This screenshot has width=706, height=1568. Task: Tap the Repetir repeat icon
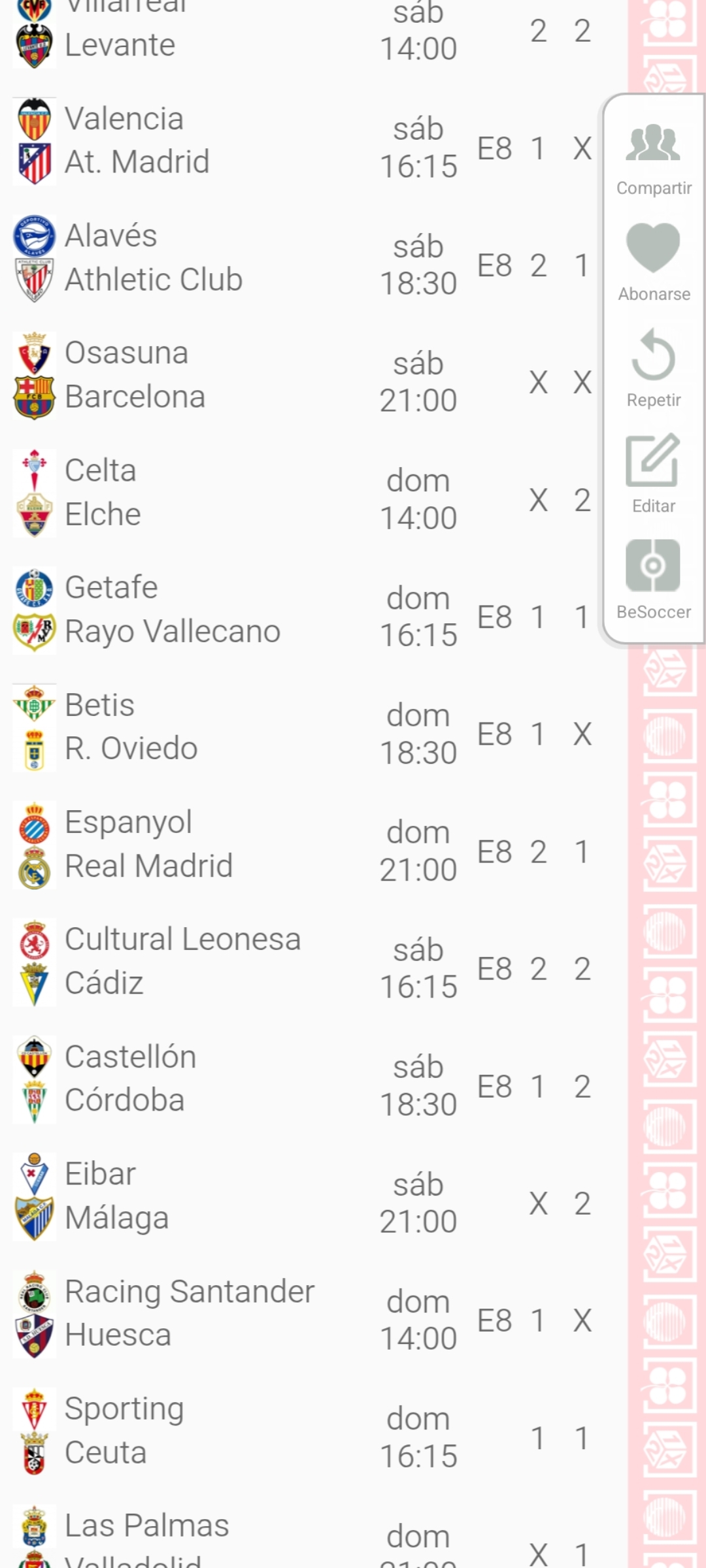click(x=653, y=356)
